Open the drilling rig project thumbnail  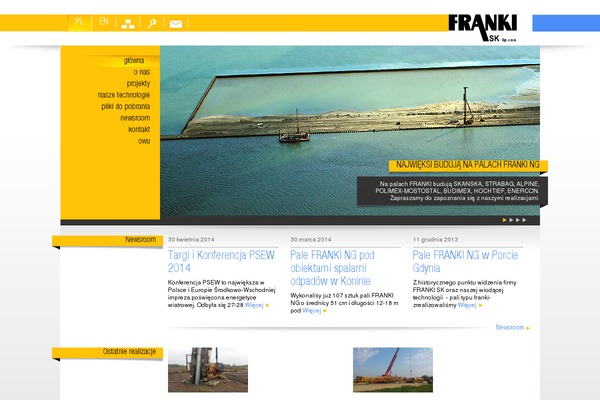pyautogui.click(x=208, y=370)
